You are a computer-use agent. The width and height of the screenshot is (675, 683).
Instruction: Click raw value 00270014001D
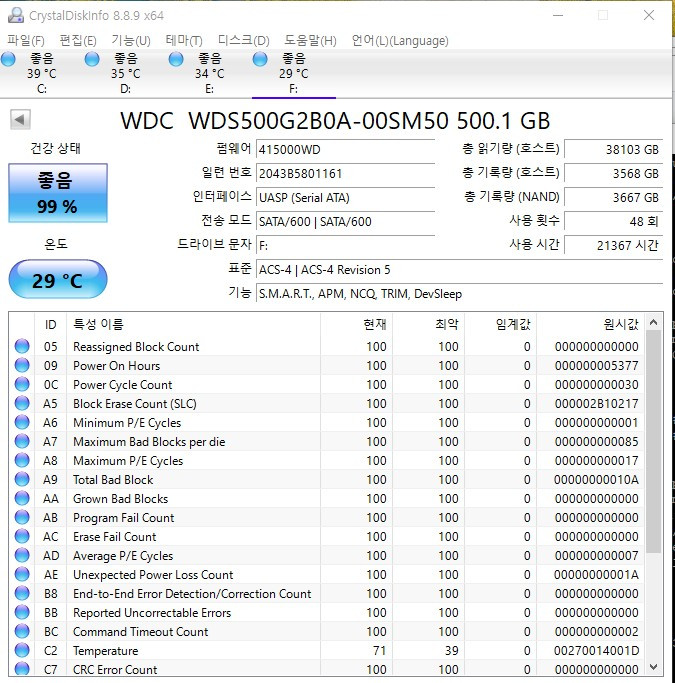coord(597,651)
